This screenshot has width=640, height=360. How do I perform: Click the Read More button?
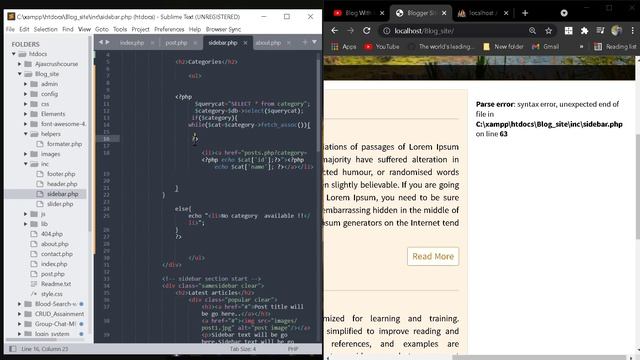(433, 256)
